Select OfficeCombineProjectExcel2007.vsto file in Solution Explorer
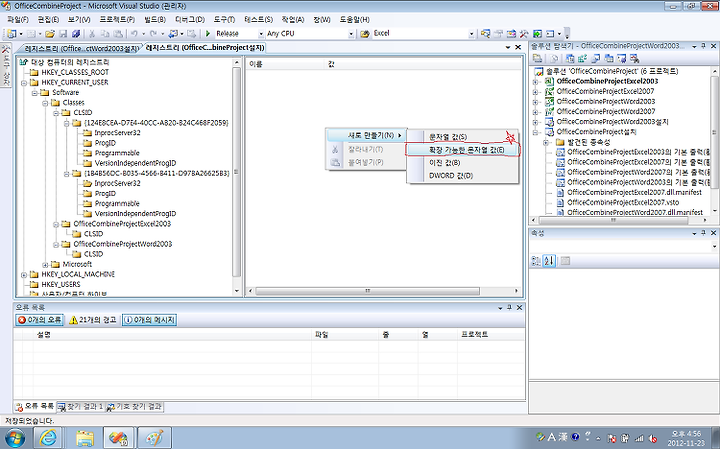The image size is (720, 449). pyautogui.click(x=623, y=202)
